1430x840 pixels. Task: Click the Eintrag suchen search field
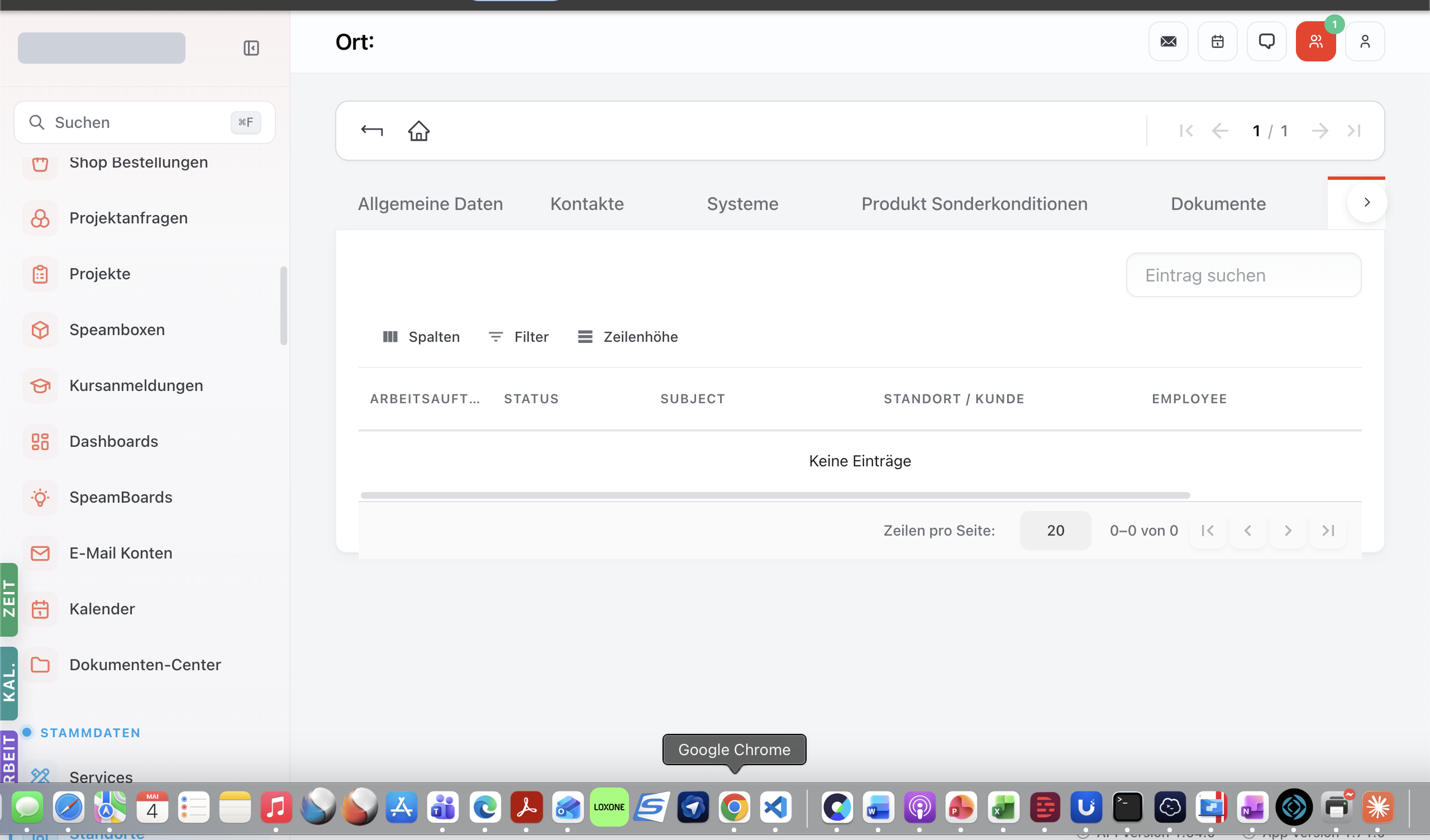[1243, 275]
